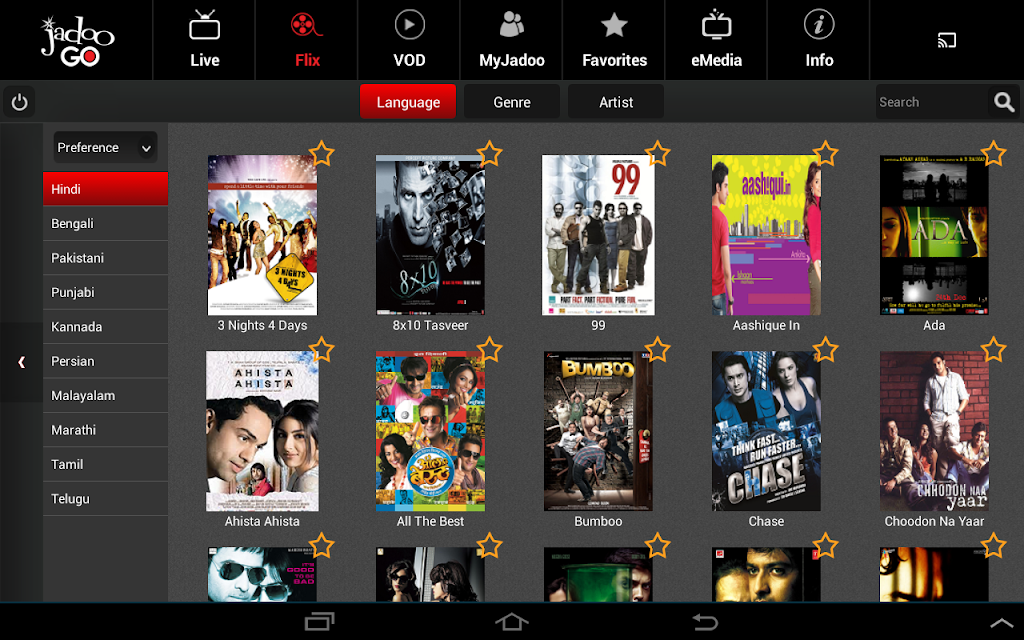Go to MyJadoo profile section
1024x640 pixels.
pyautogui.click(x=511, y=40)
